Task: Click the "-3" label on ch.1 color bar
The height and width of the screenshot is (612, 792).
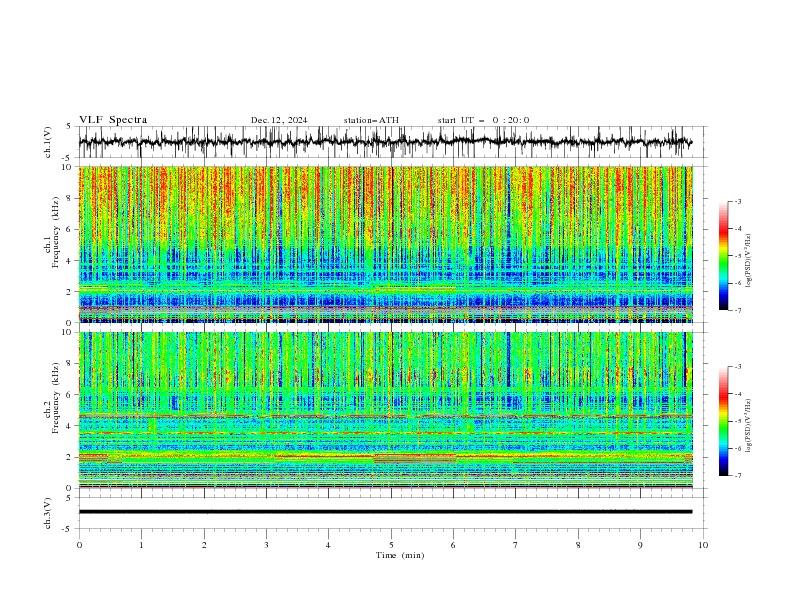Action: 737,201
